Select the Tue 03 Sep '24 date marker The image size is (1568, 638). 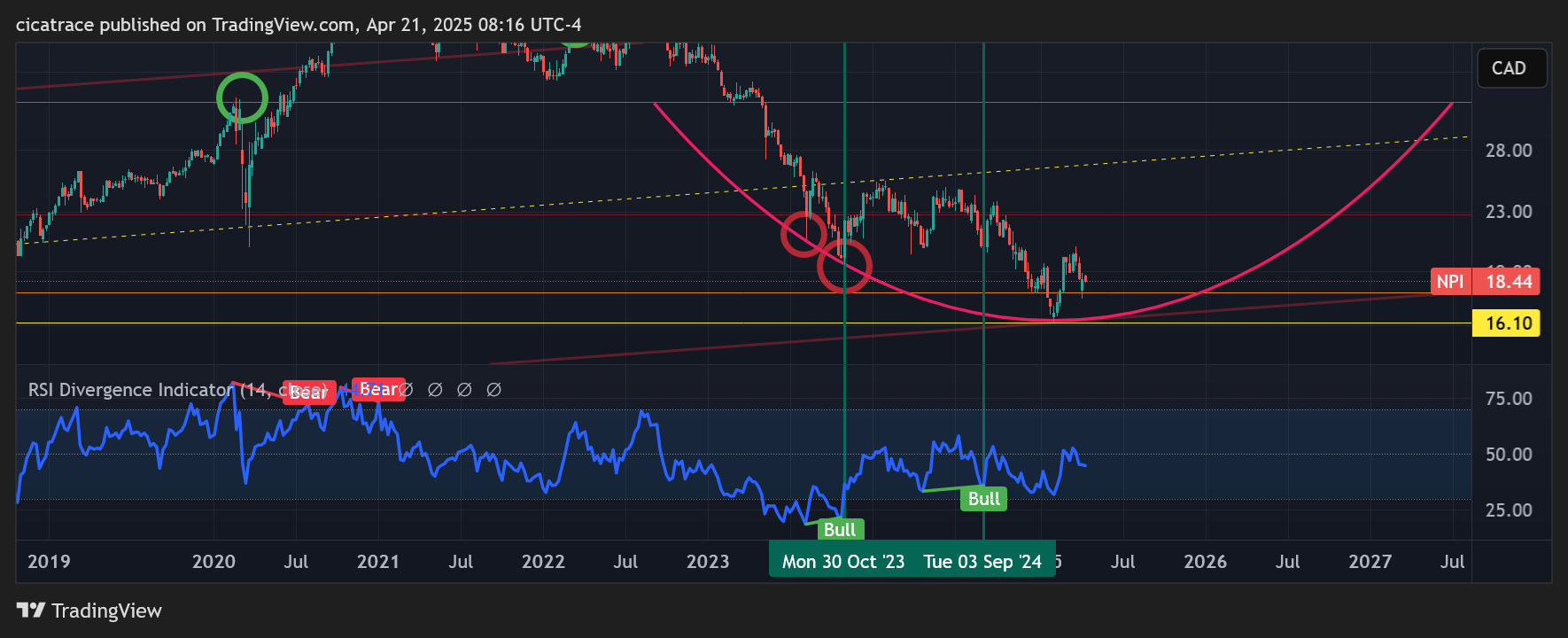pyautogui.click(x=982, y=562)
